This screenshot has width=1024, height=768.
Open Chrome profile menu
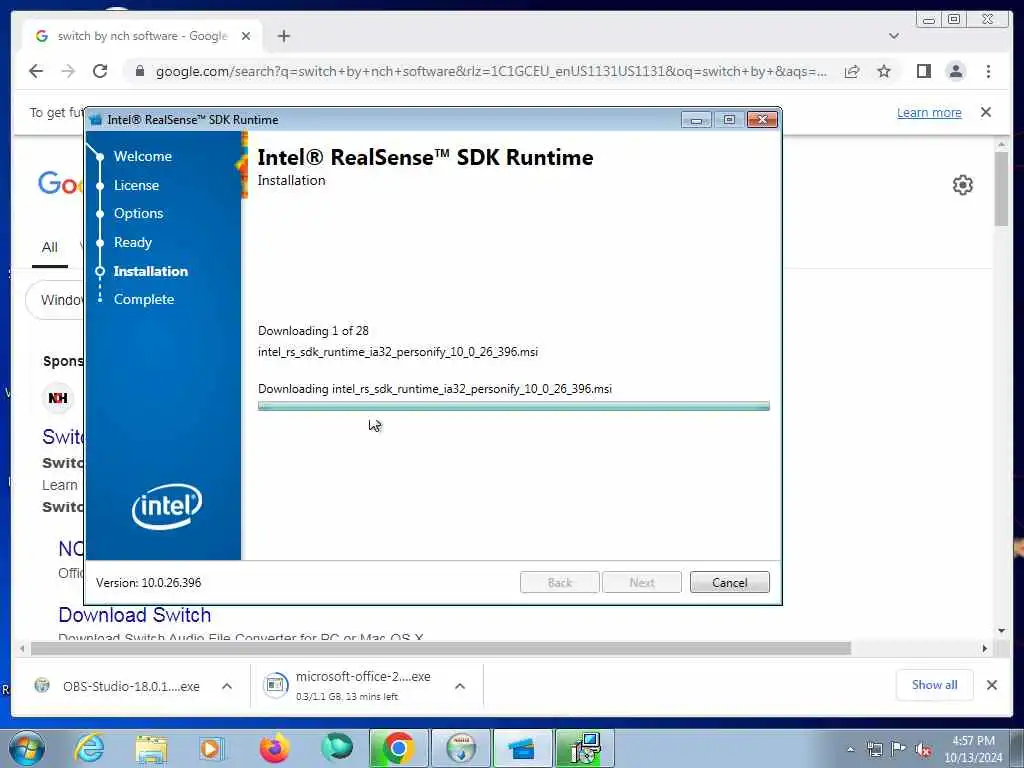[955, 71]
